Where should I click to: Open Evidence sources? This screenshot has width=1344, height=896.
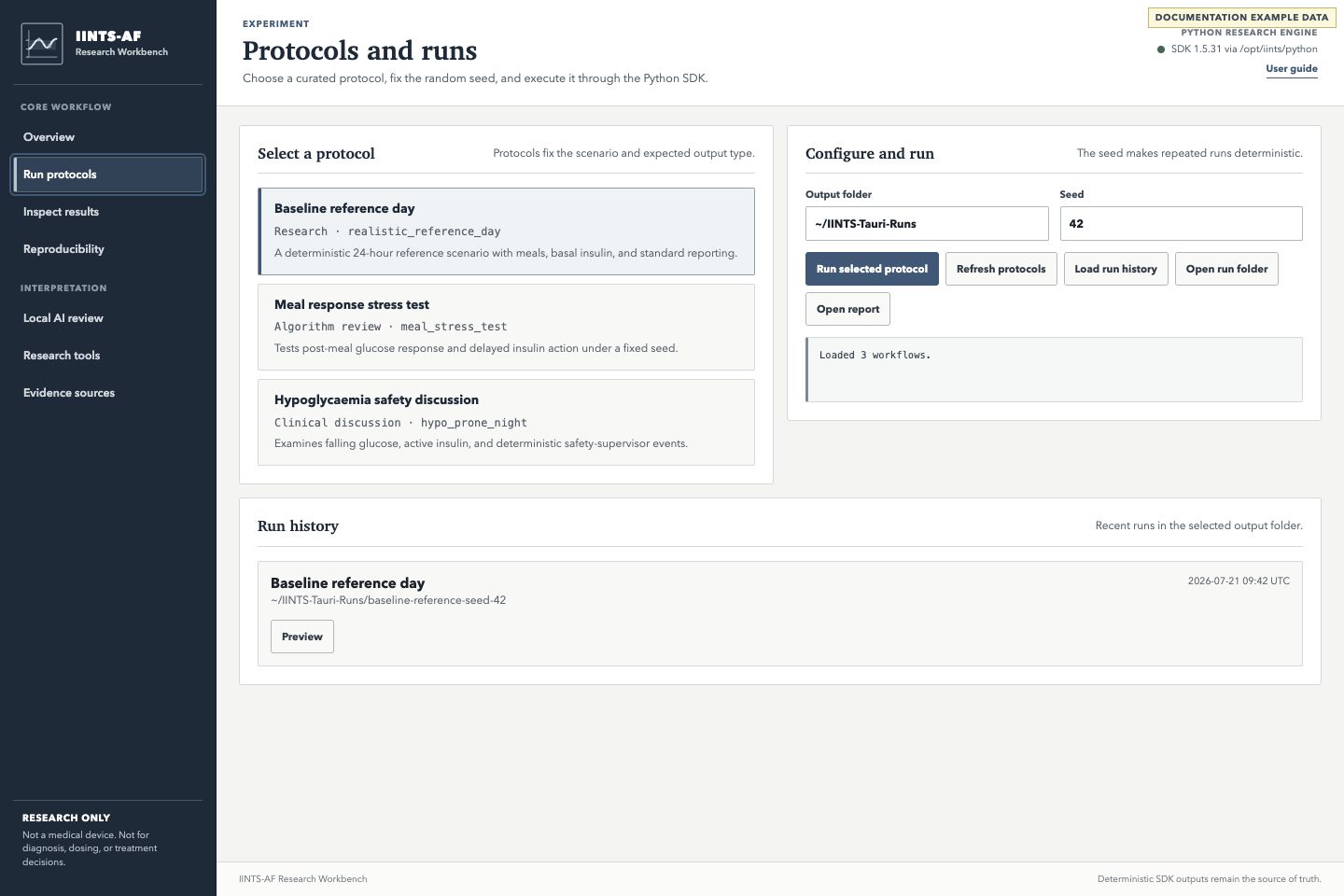(x=108, y=393)
